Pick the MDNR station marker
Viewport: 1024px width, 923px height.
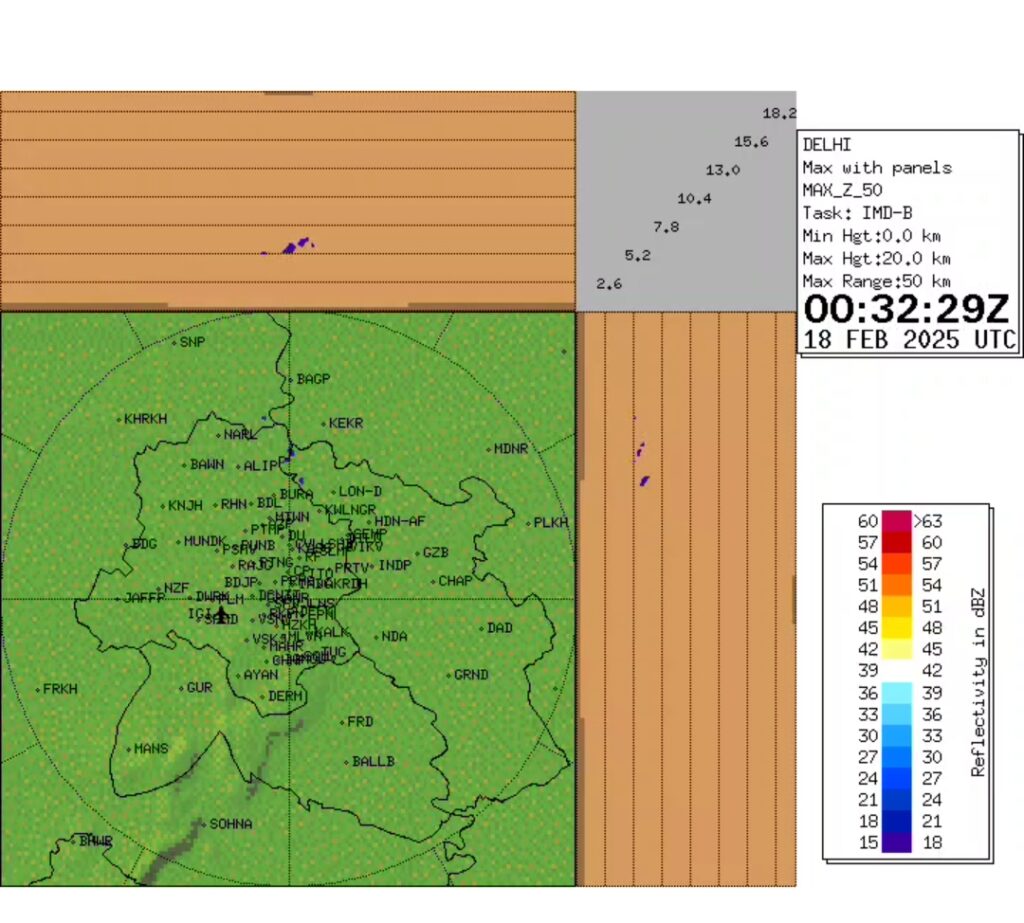pyautogui.click(x=488, y=450)
